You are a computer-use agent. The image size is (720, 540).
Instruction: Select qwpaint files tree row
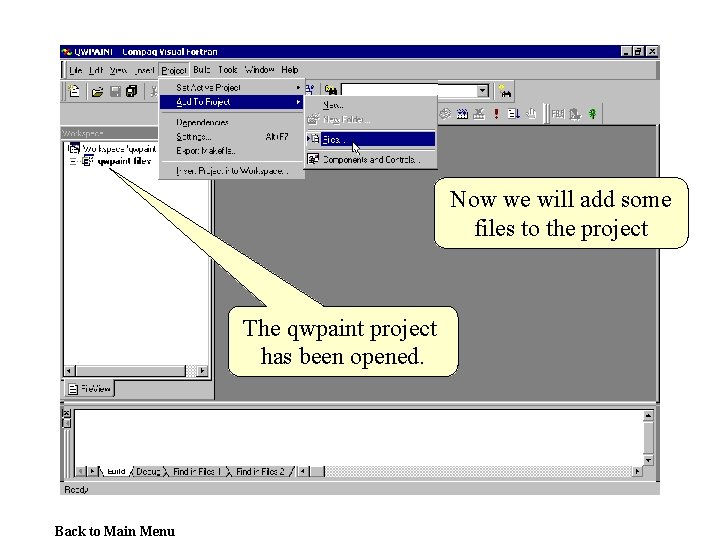pos(117,161)
